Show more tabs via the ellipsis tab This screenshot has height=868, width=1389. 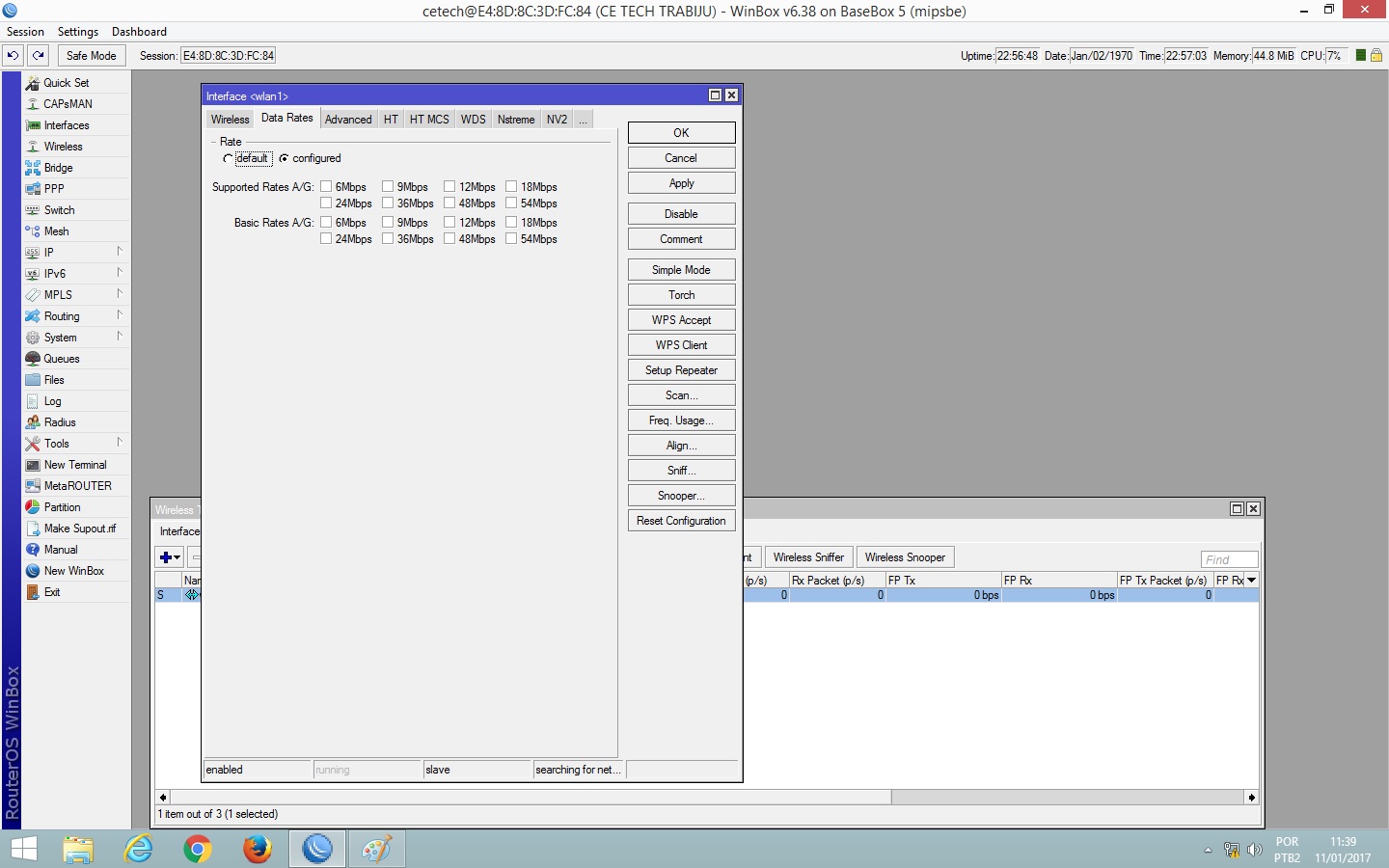[x=583, y=120]
